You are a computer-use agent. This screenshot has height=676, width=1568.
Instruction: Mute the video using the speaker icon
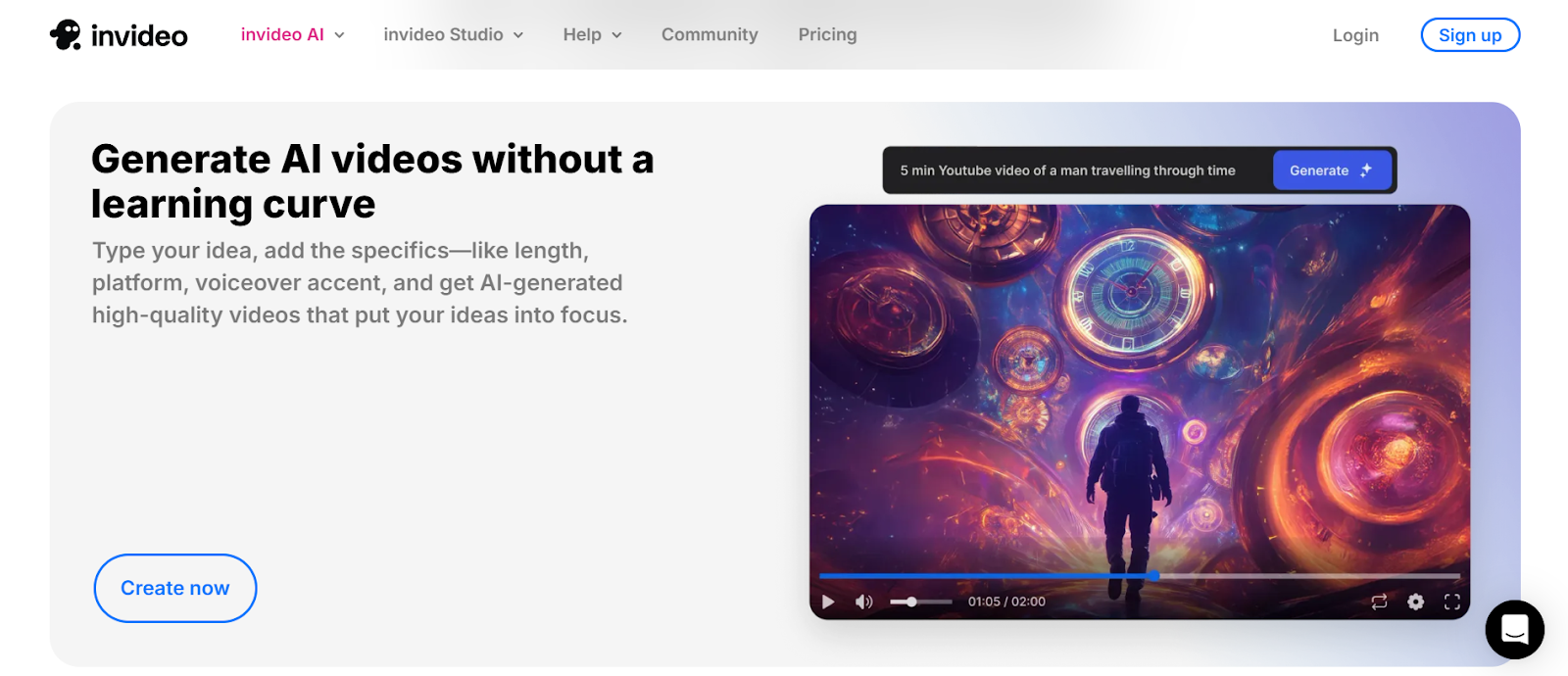(863, 602)
